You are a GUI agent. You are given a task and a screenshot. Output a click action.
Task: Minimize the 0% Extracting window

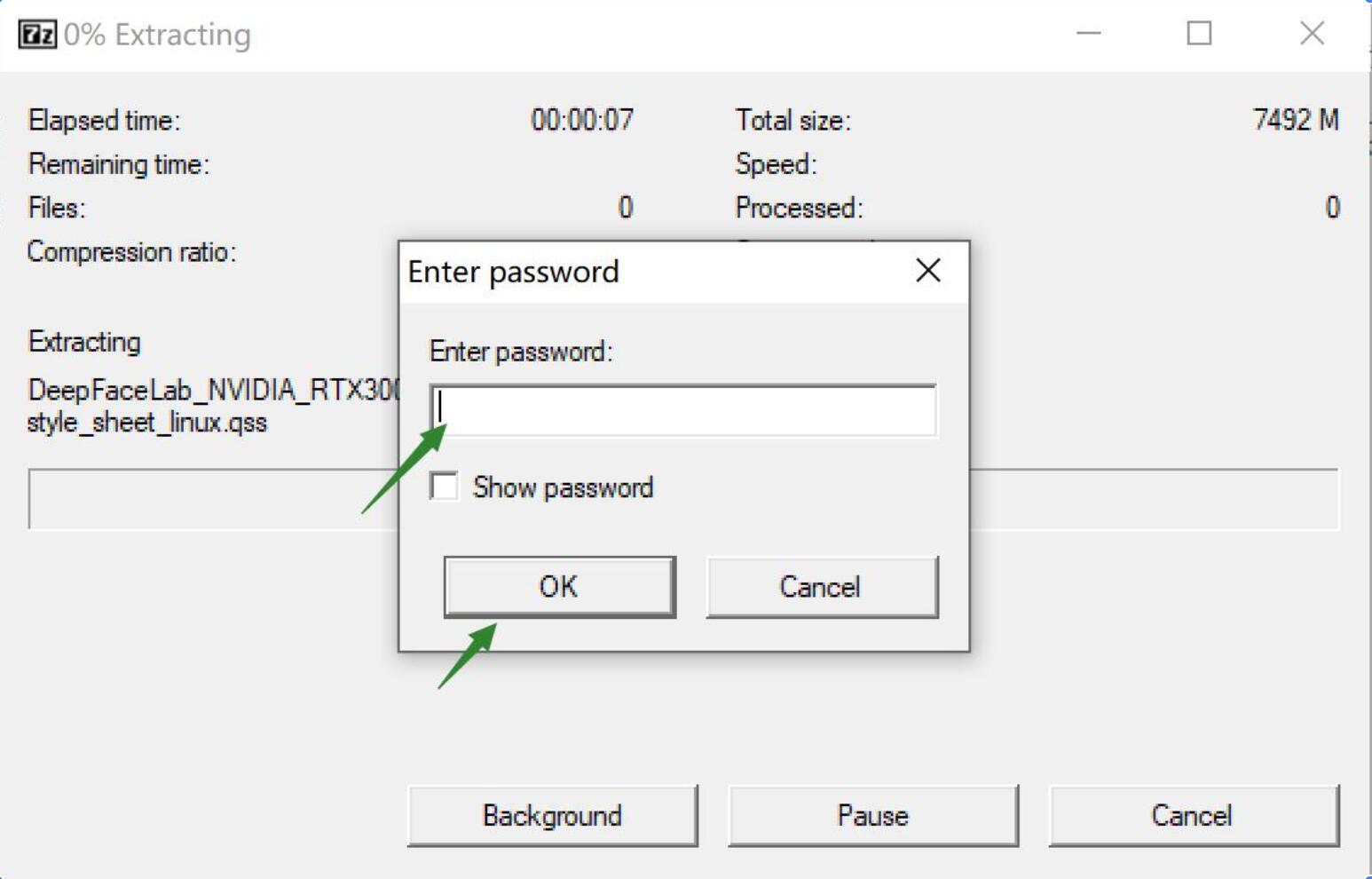(x=1089, y=34)
